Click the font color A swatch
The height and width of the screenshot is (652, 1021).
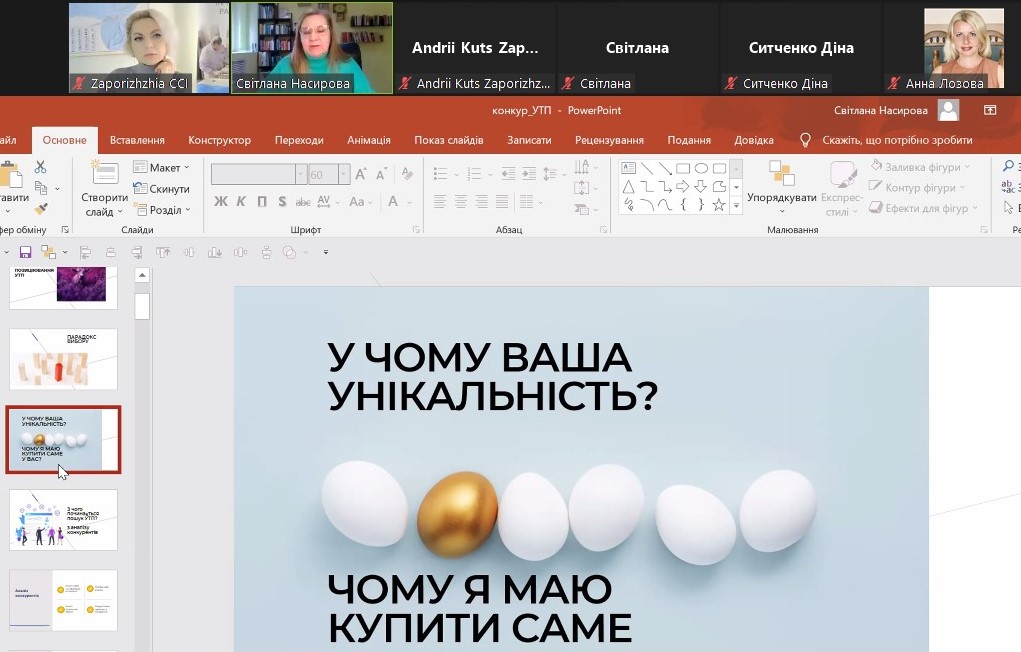(x=393, y=202)
